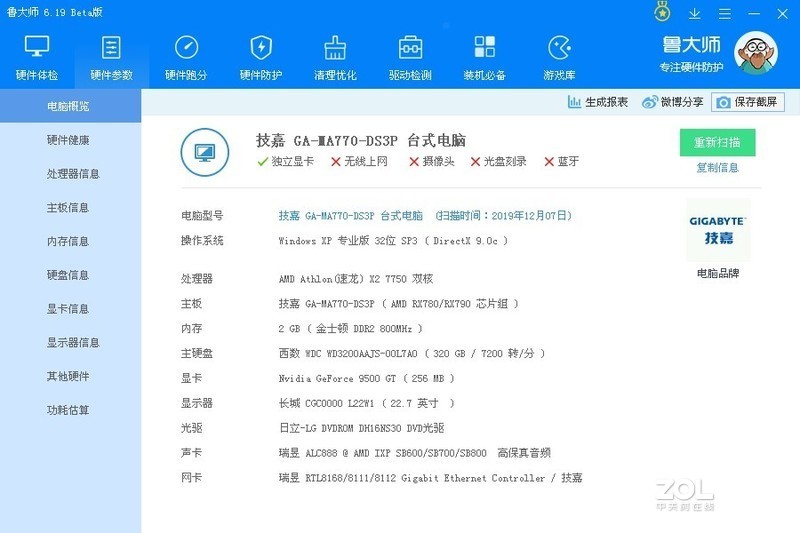Click the 复制信息 link
The image size is (800, 533).
coord(717,167)
